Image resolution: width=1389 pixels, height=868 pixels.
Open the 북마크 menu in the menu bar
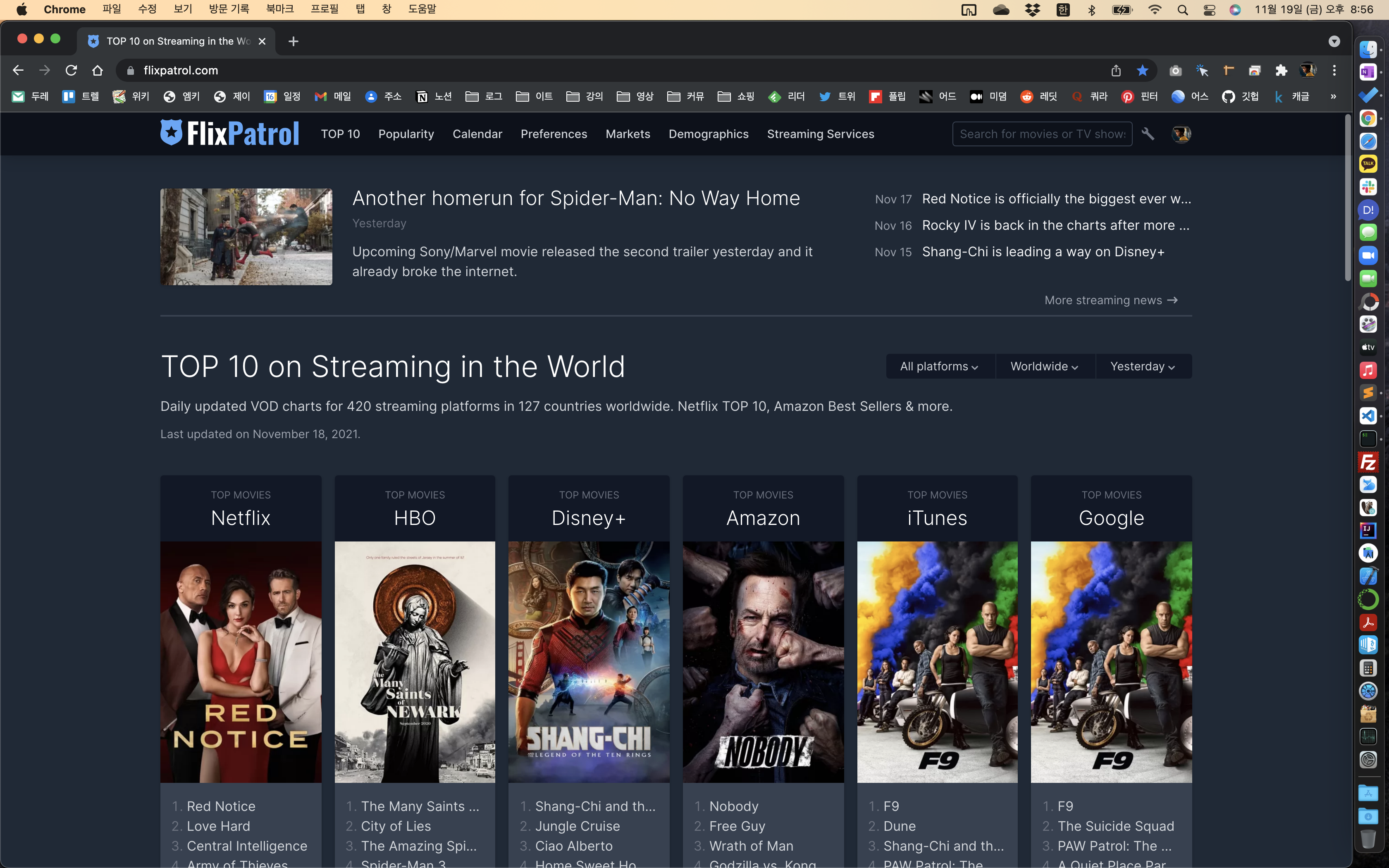279,9
